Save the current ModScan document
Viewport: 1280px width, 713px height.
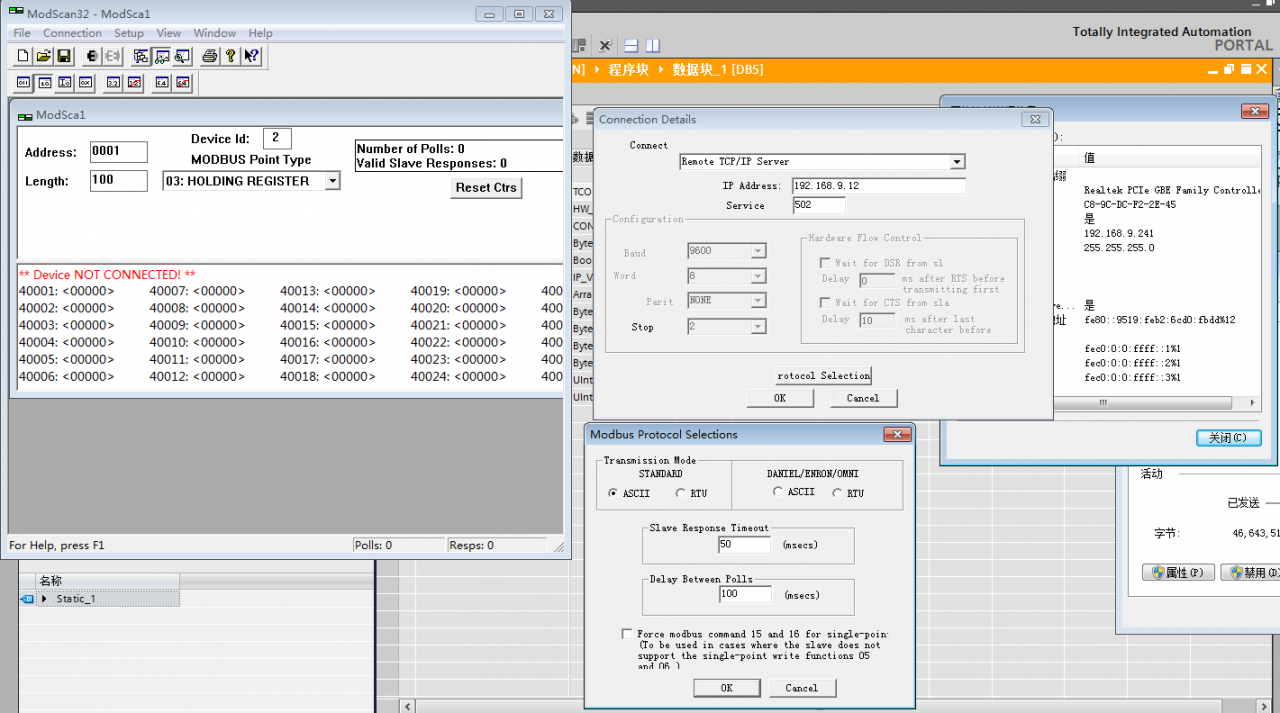pos(63,56)
